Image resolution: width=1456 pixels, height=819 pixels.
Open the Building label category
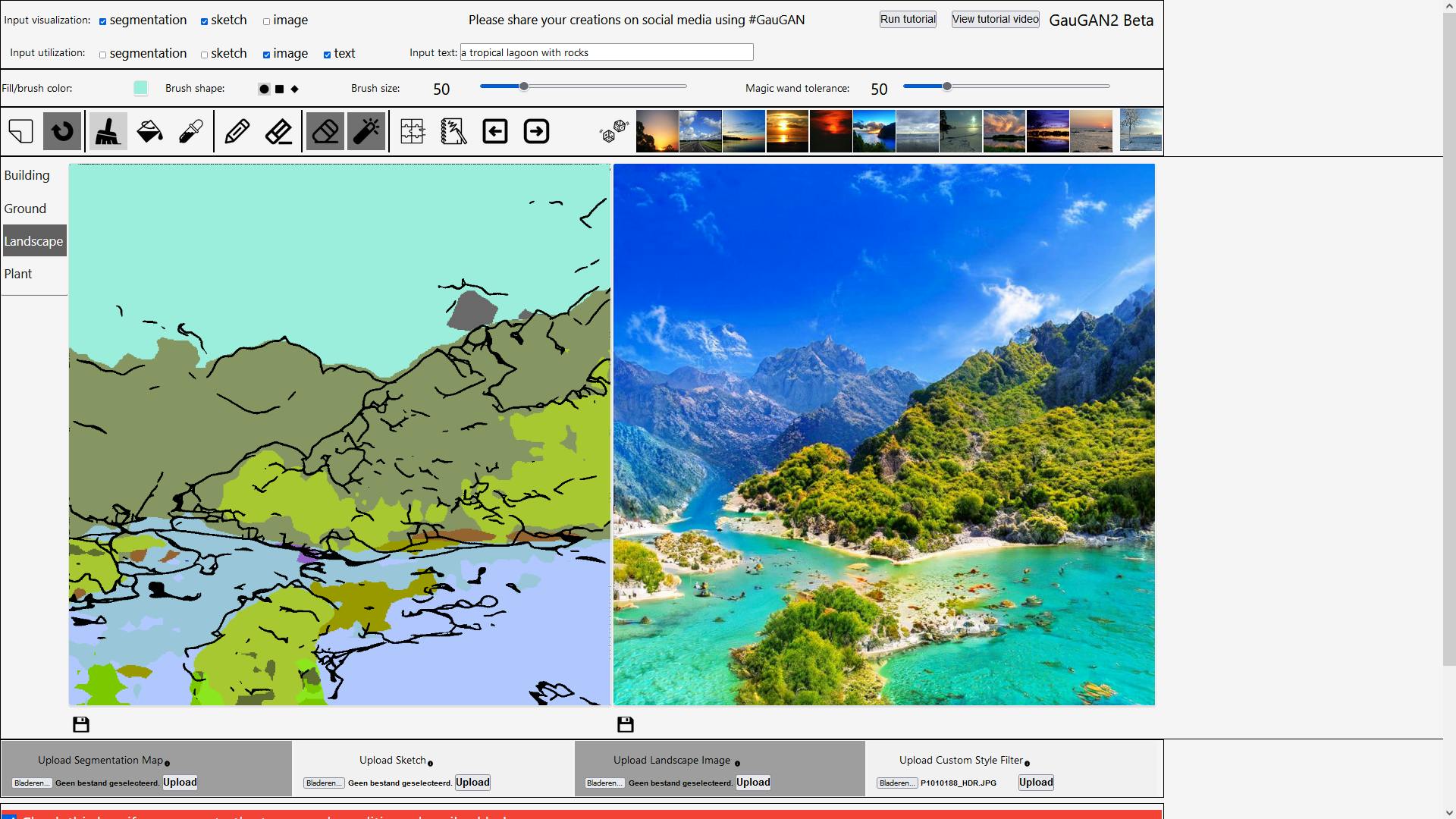27,175
